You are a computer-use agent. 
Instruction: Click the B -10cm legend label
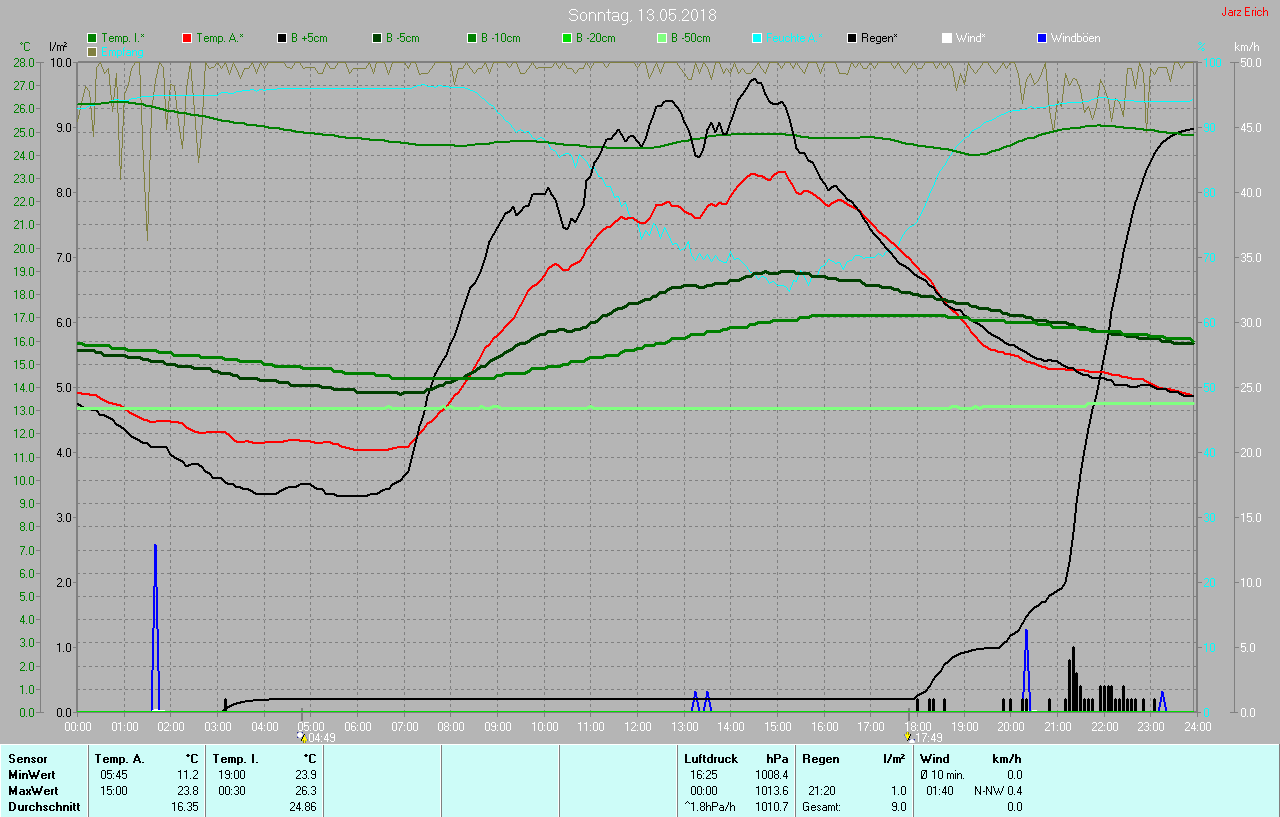click(500, 38)
